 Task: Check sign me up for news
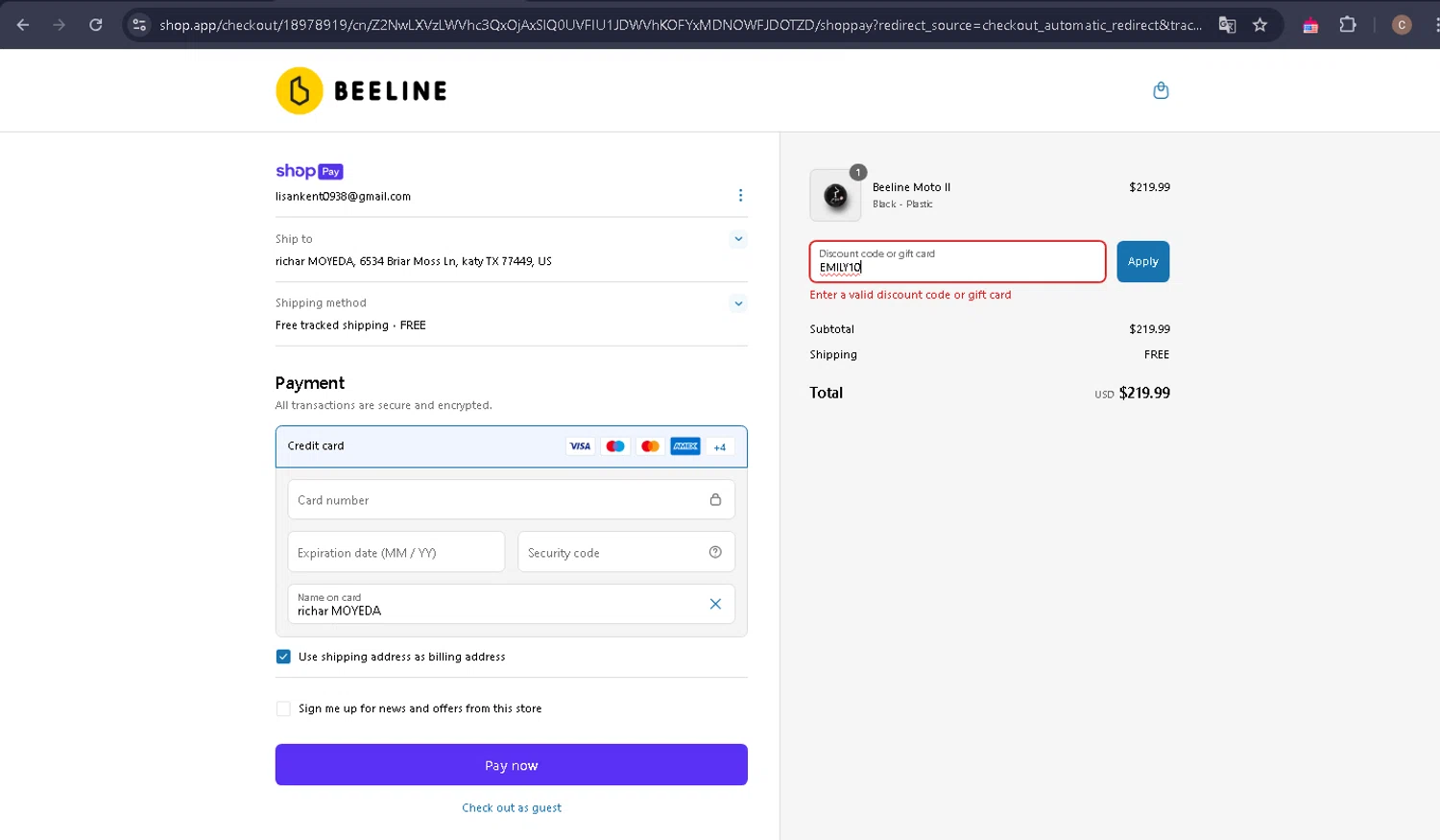point(283,708)
